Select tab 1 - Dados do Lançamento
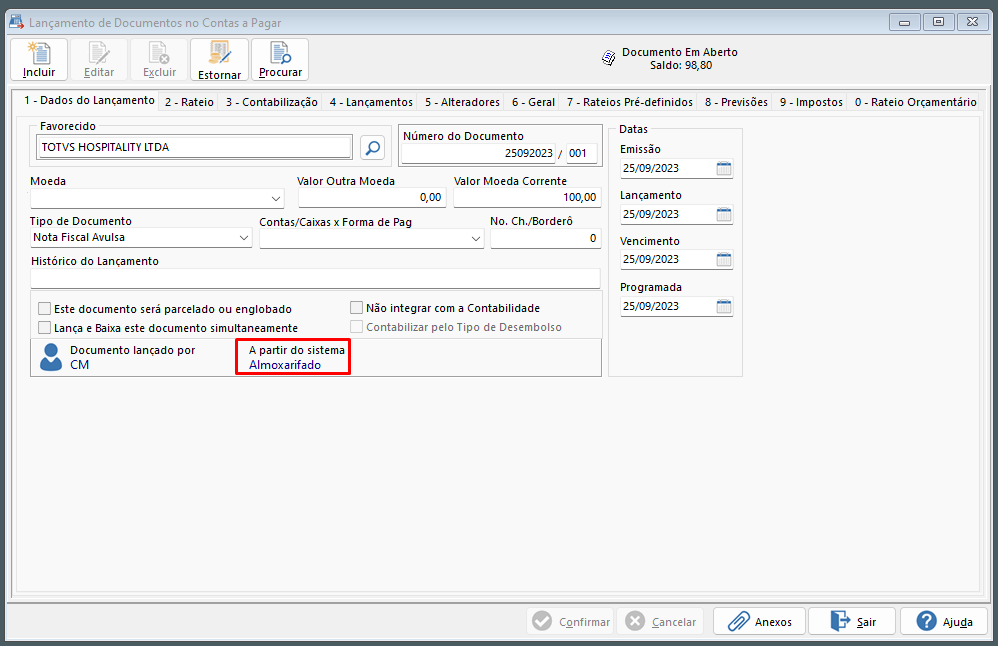The height and width of the screenshot is (646, 998). point(89,101)
